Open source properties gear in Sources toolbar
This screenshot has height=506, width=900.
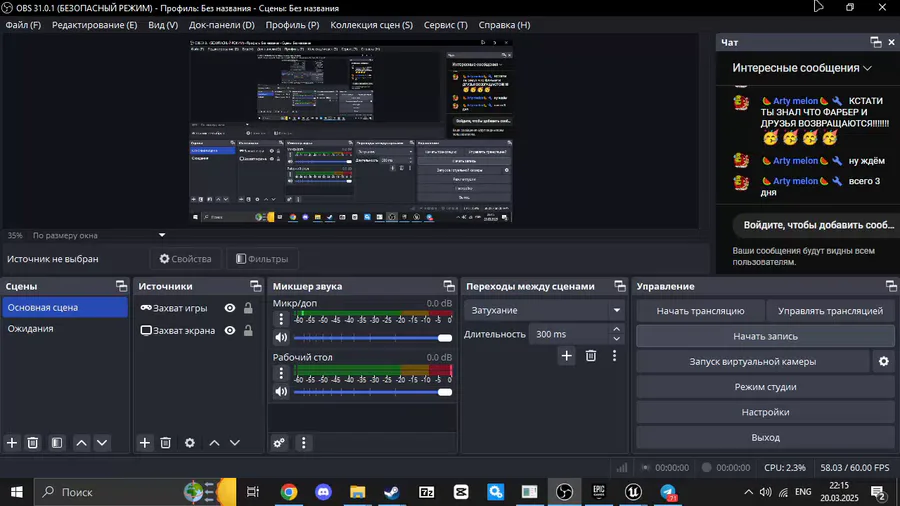[x=189, y=443]
